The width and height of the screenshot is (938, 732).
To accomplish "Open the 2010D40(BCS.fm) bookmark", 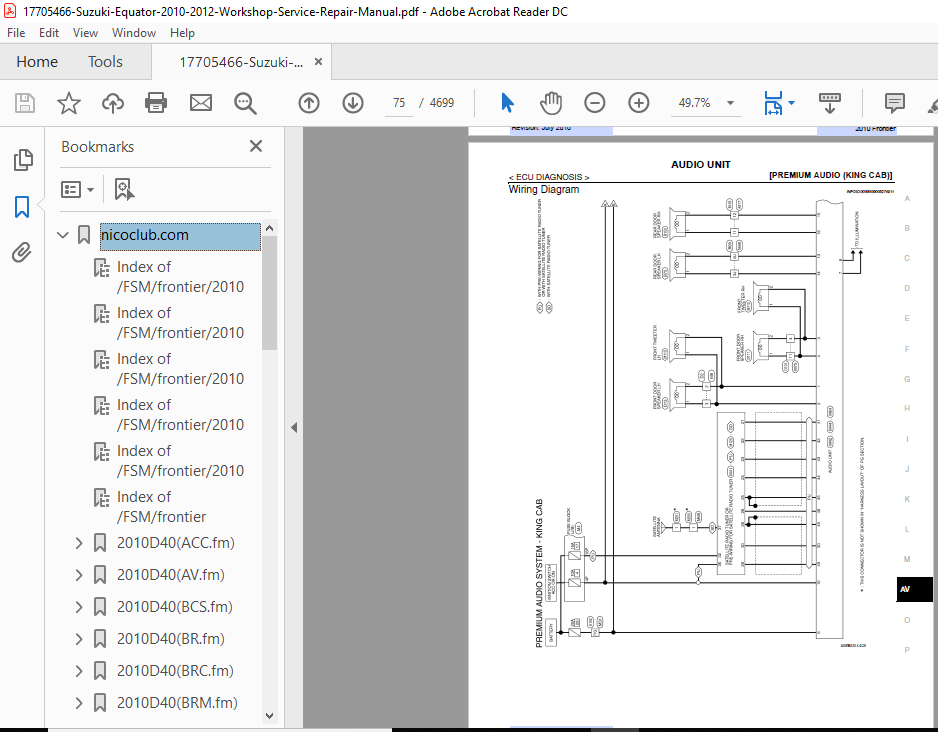I will coord(175,607).
